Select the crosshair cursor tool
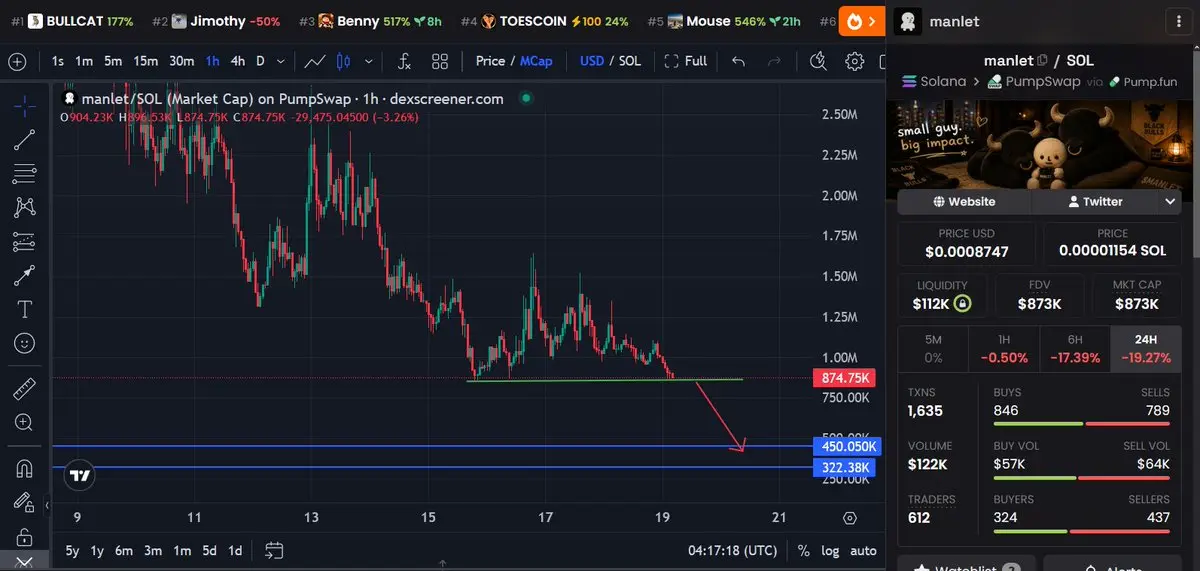The width and height of the screenshot is (1200, 571). tap(25, 106)
